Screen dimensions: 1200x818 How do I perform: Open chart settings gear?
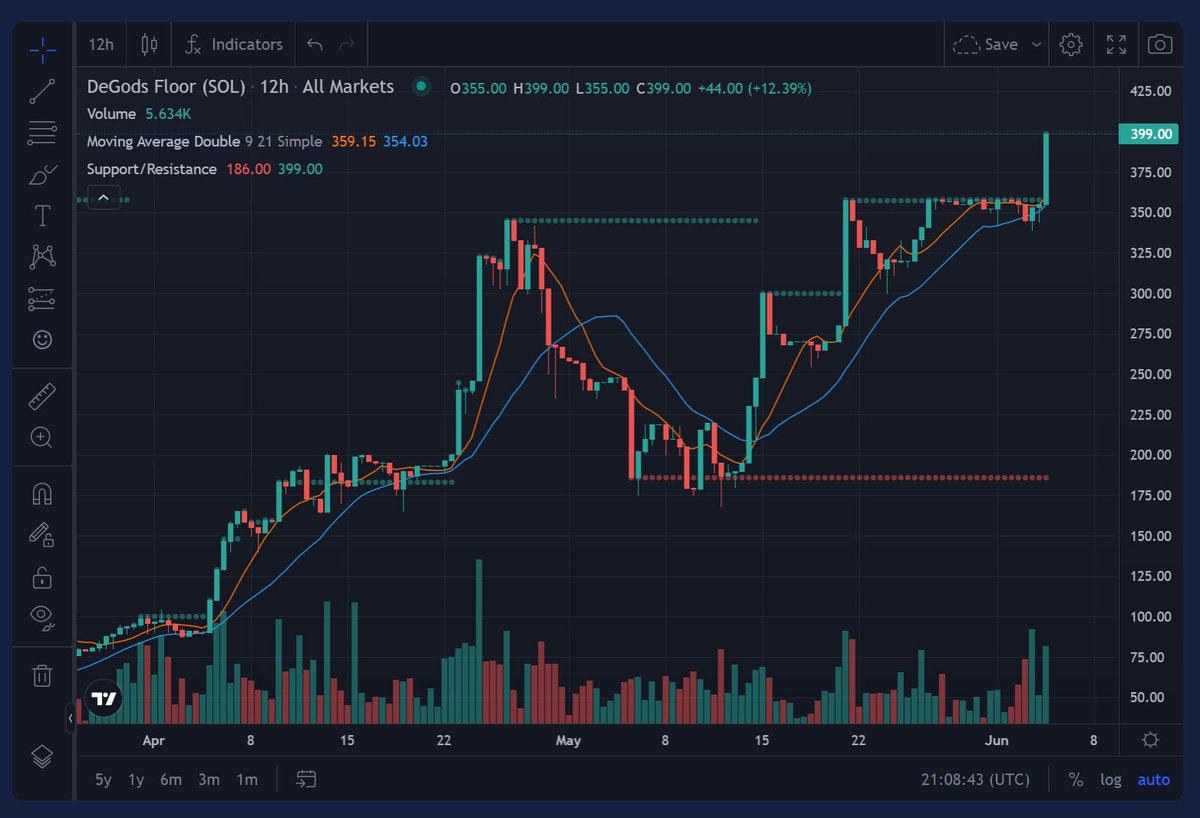pos(1071,44)
